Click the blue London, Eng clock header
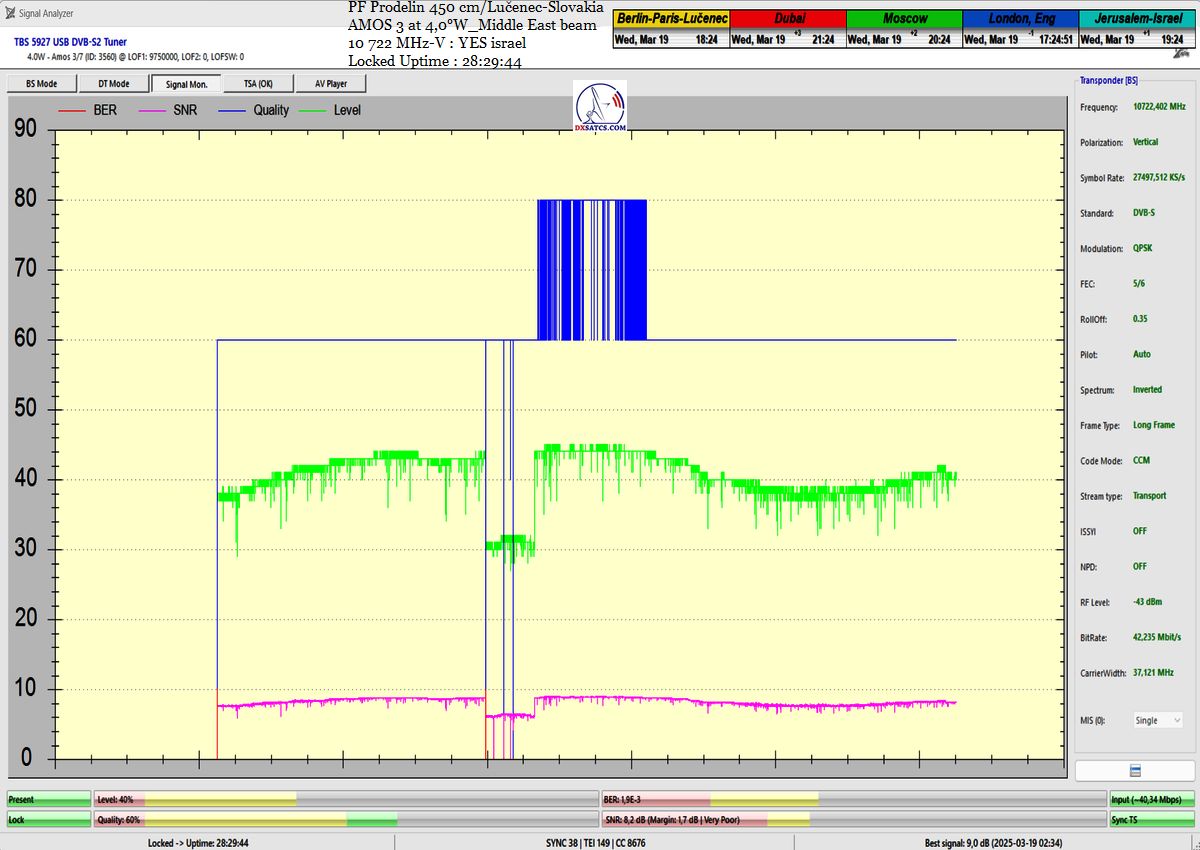 tap(1021, 19)
